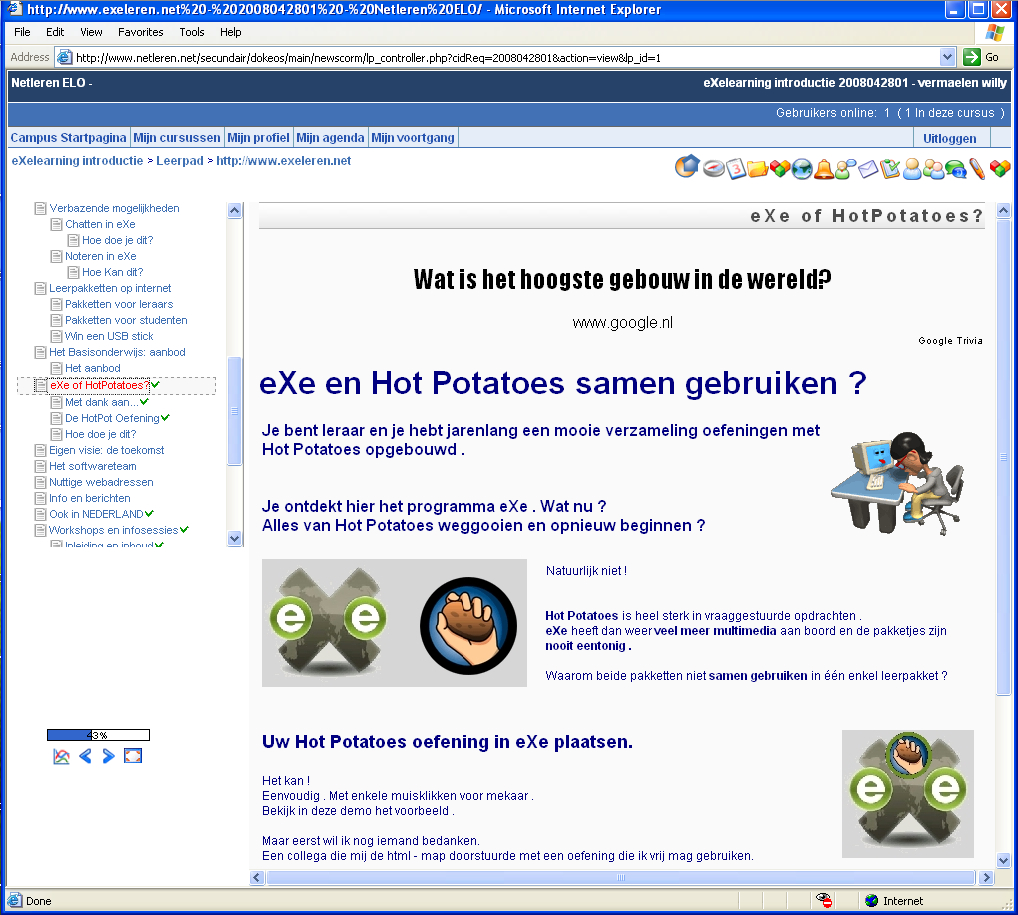Click http://www.exeleren.net breadcrumb link
This screenshot has height=915, width=1018.
(283, 160)
